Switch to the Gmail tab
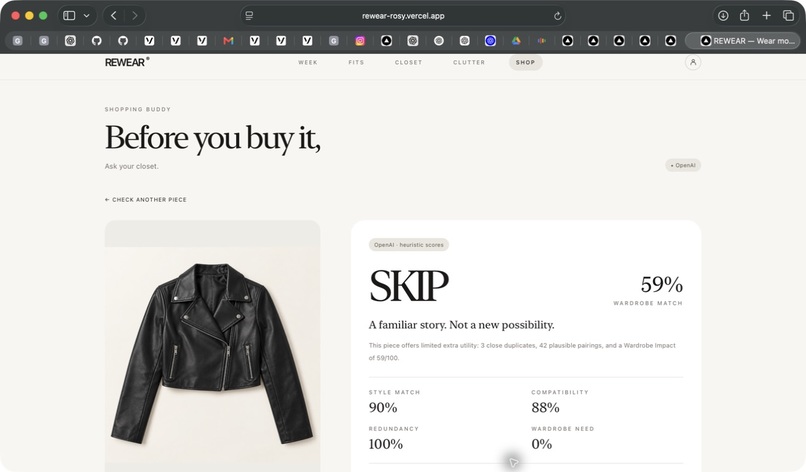 coord(228,41)
